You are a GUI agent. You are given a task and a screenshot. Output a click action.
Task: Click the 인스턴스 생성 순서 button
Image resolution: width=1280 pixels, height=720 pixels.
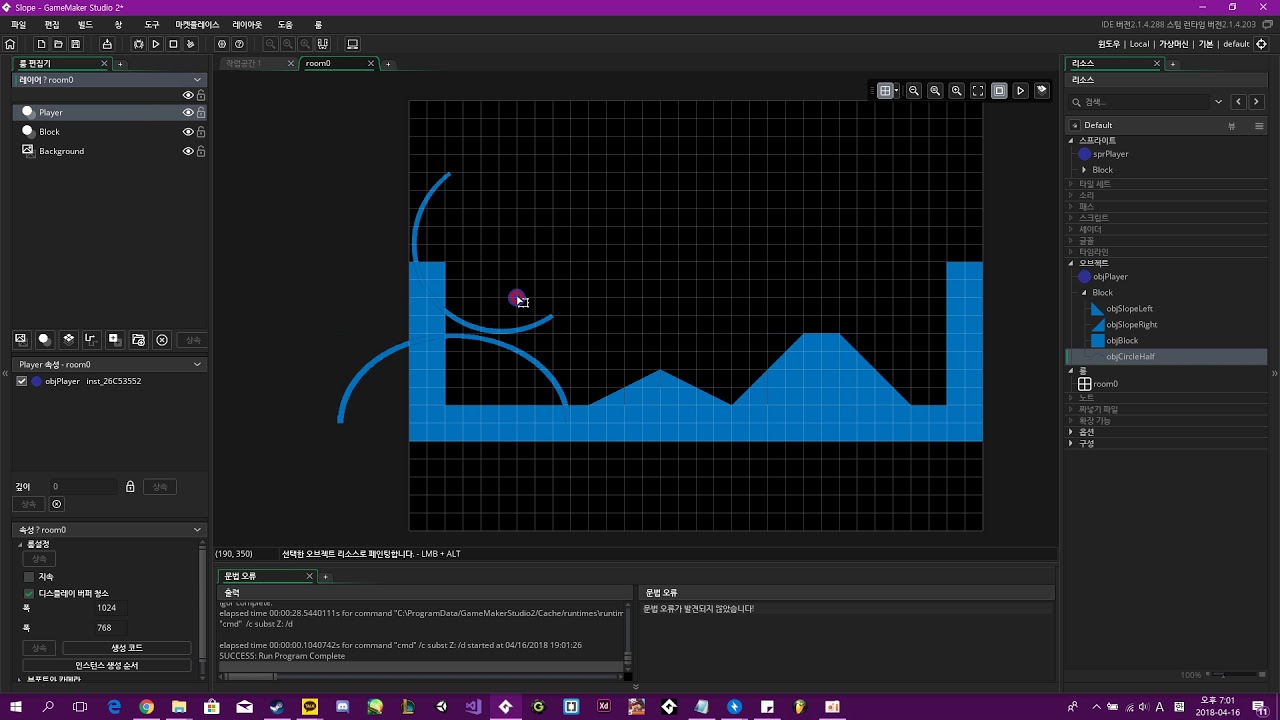(107, 665)
